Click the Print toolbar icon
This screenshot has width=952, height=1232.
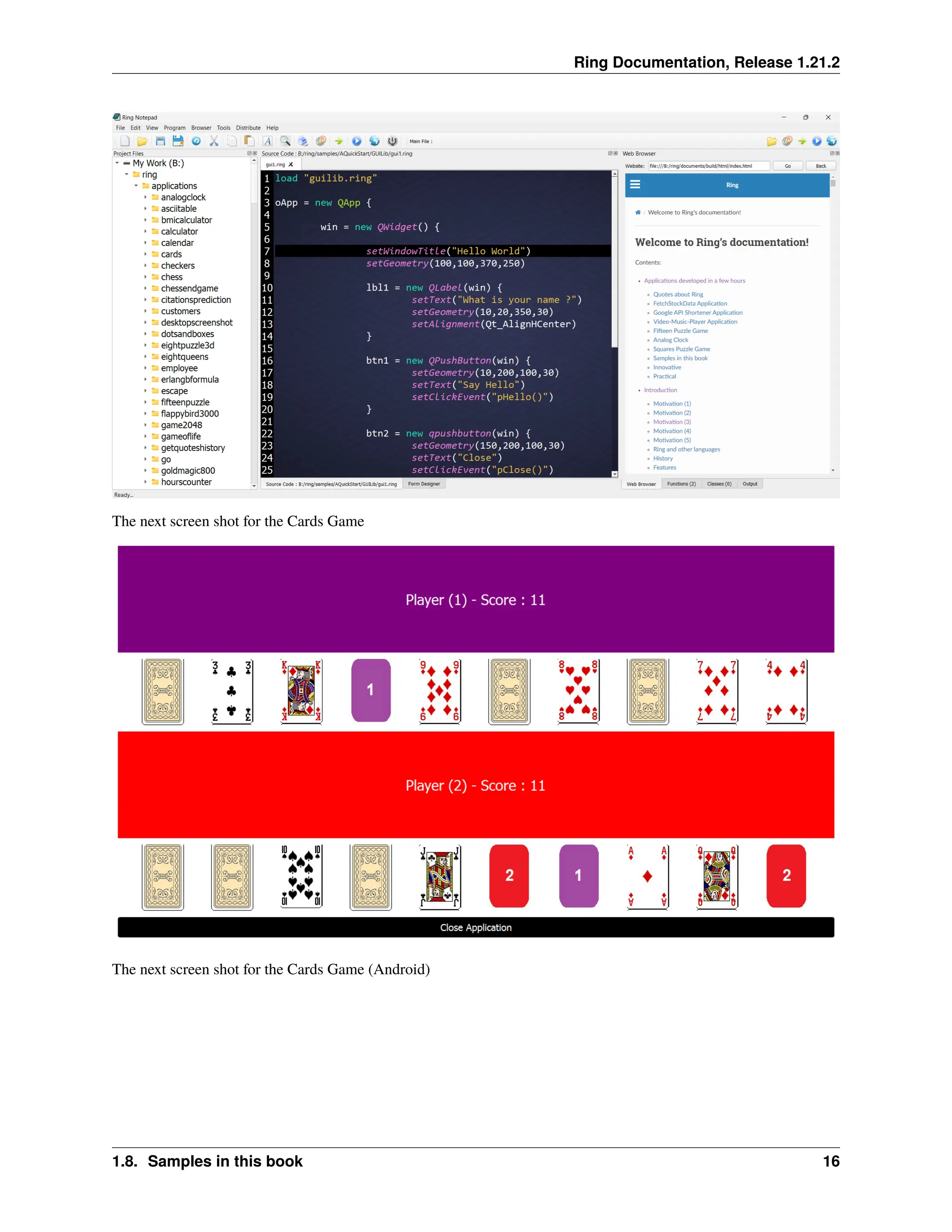[x=303, y=141]
